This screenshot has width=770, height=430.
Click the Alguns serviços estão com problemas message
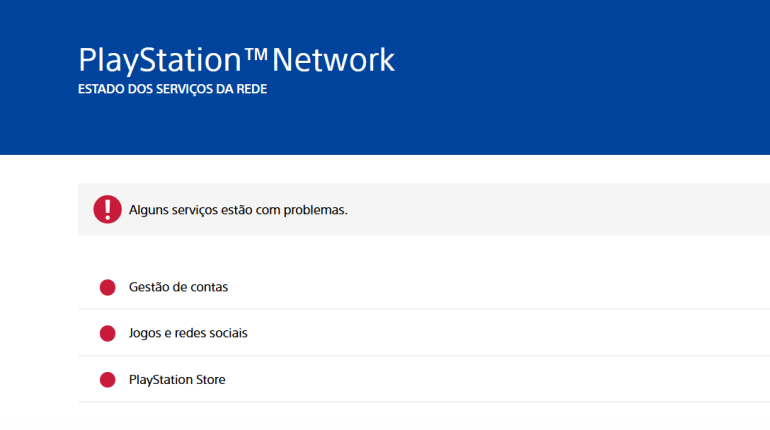pos(238,210)
